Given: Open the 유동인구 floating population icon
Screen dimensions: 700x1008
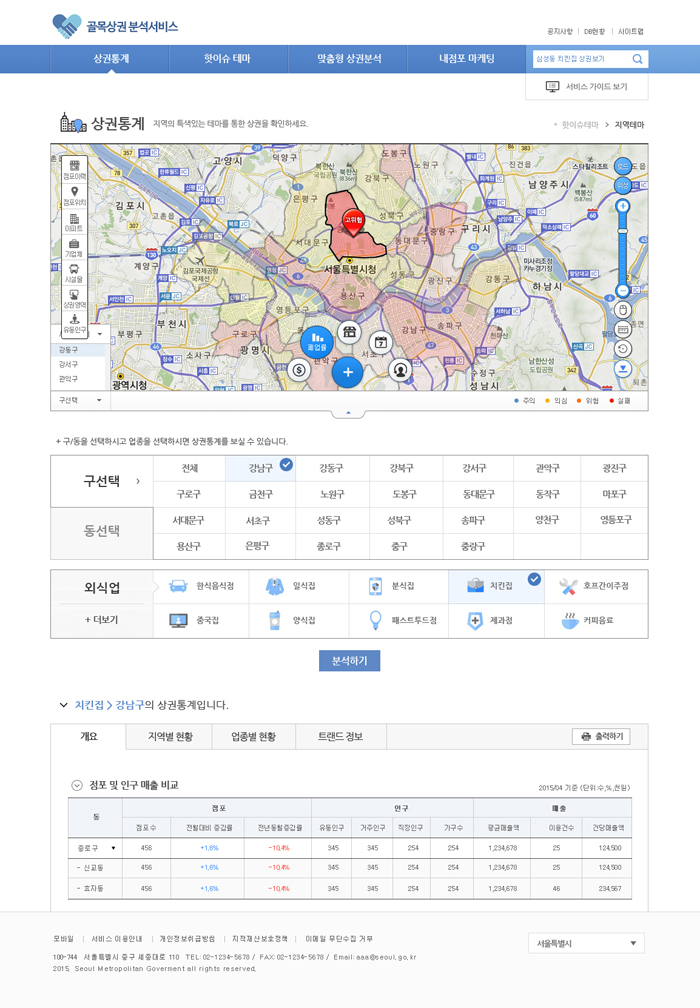Looking at the screenshot, I should [74, 323].
